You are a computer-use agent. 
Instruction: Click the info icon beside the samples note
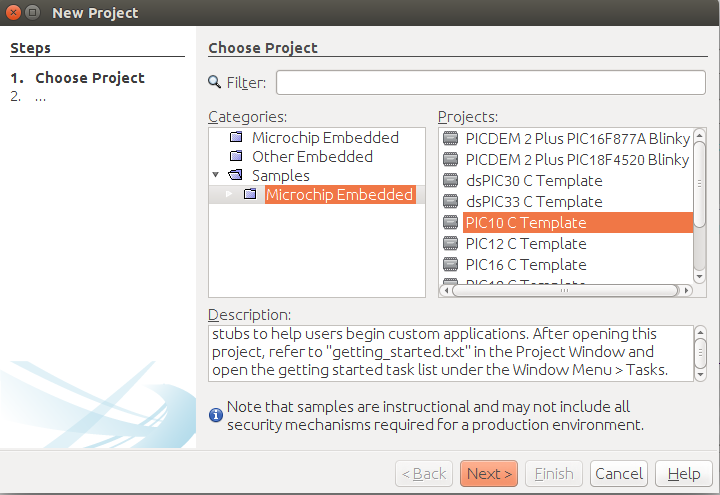pyautogui.click(x=215, y=413)
